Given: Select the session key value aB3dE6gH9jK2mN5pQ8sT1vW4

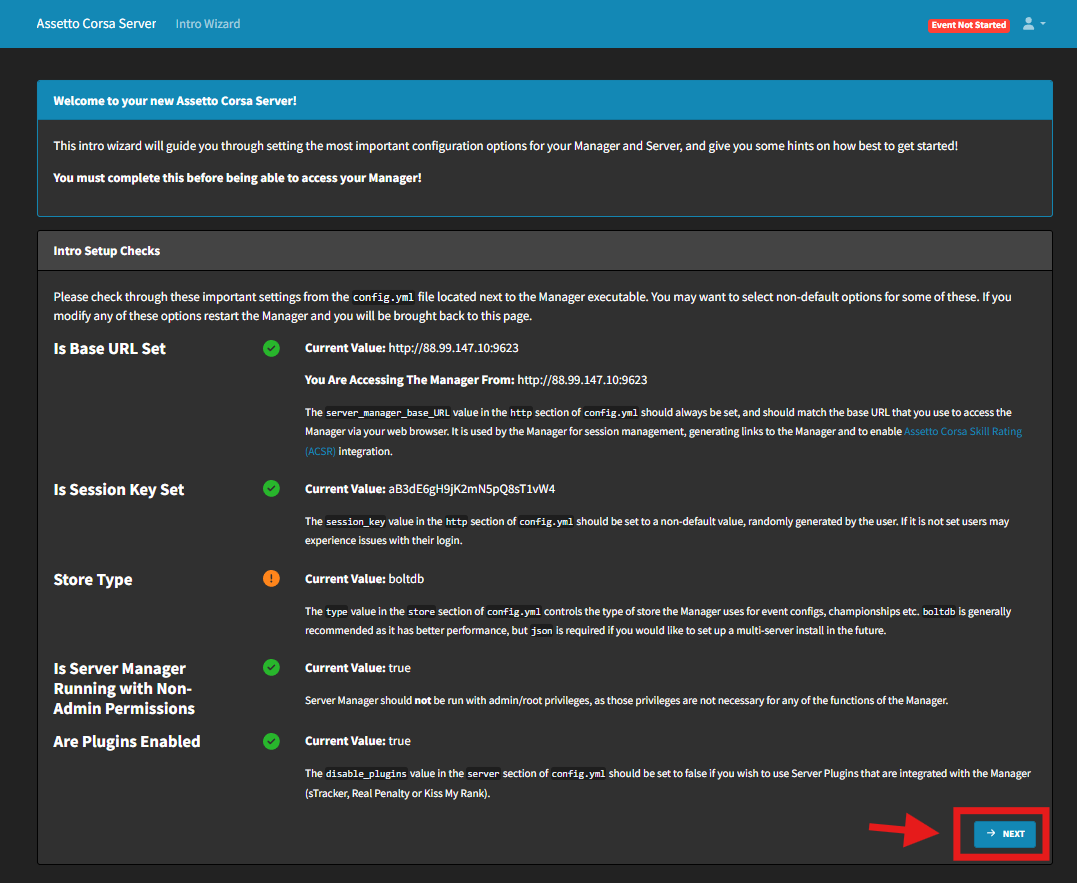Looking at the screenshot, I should pos(472,489).
